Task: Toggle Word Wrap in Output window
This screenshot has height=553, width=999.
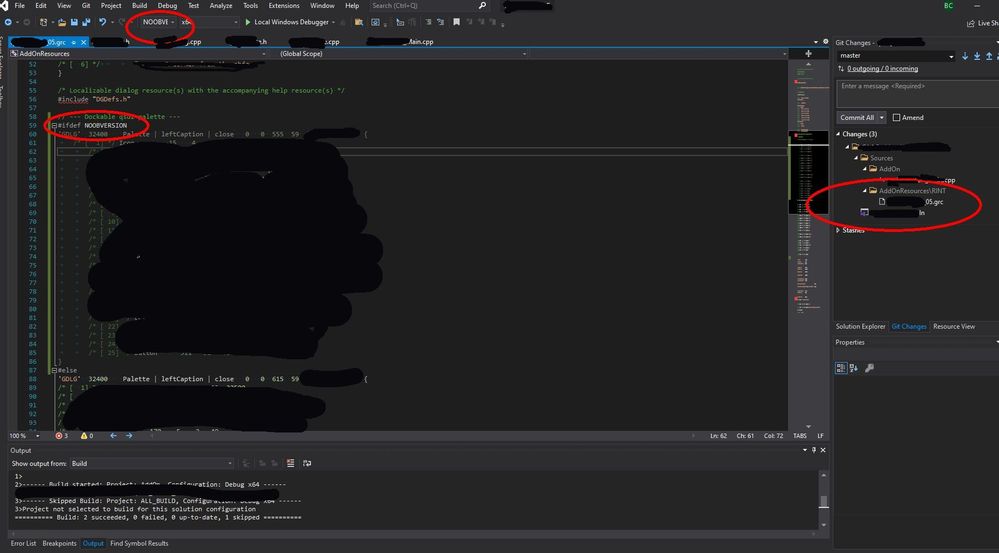Action: point(307,463)
